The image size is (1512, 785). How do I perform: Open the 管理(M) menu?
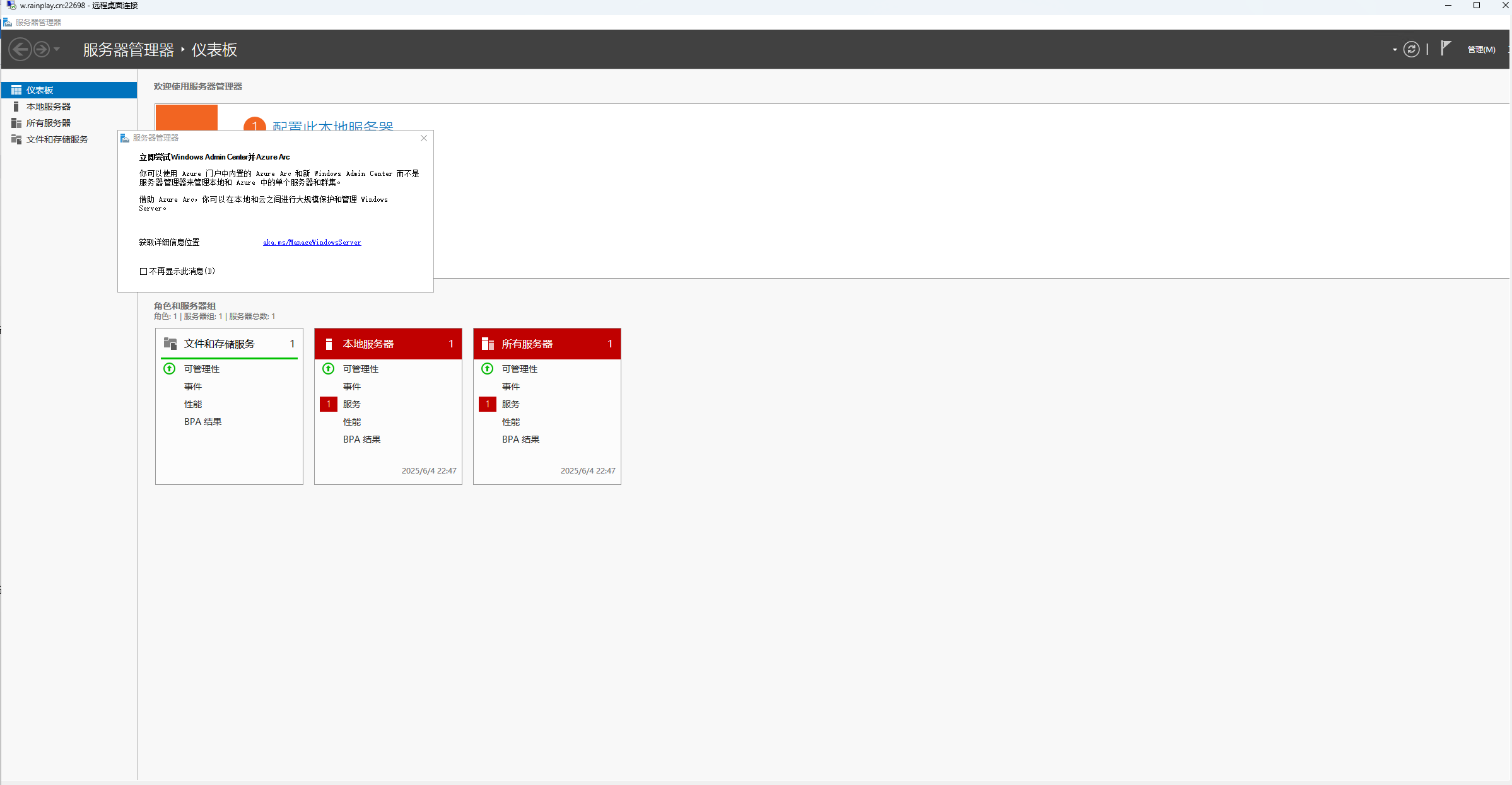pos(1481,50)
